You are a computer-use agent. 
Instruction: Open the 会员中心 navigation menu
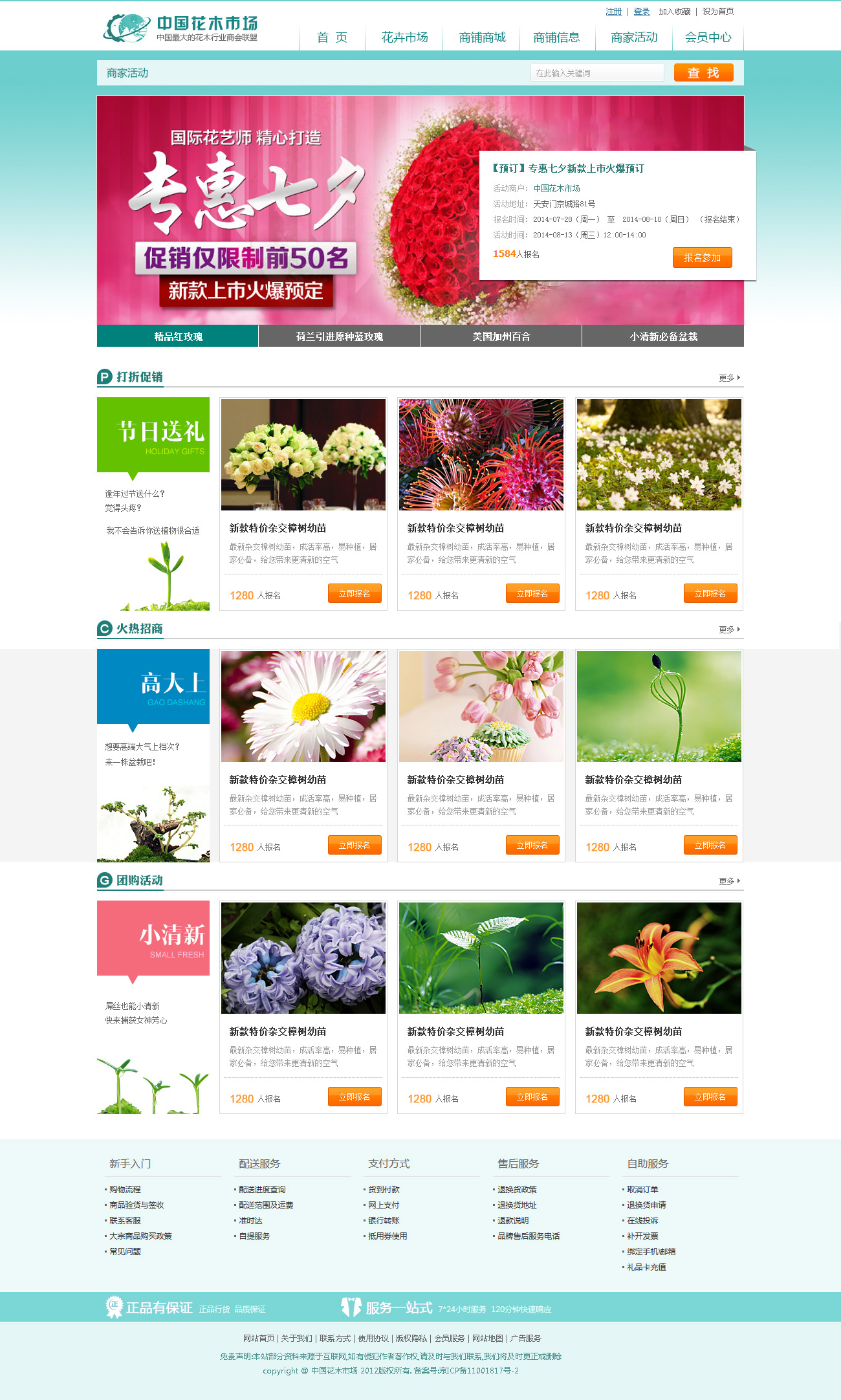click(x=708, y=38)
